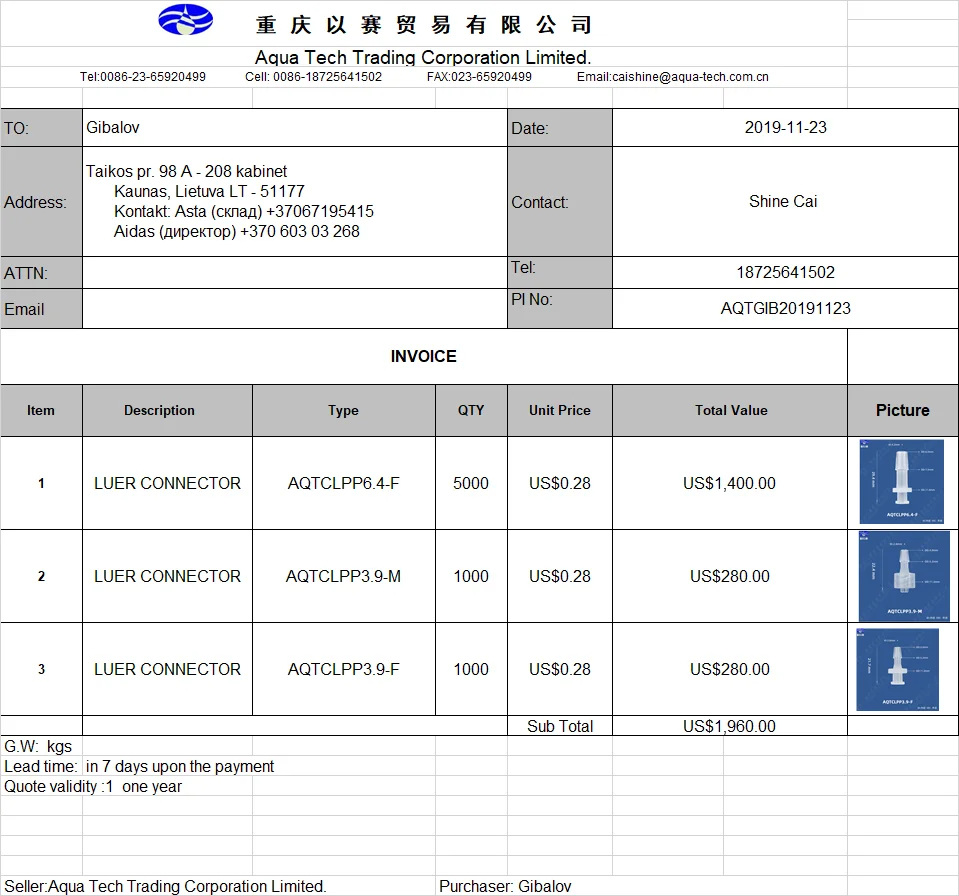Select the Date: label cell

[x=560, y=128]
